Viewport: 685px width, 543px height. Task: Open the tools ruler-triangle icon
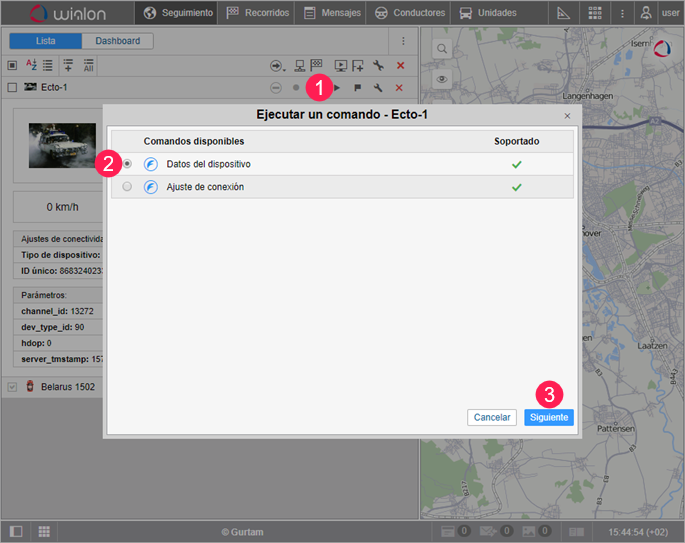(x=564, y=13)
